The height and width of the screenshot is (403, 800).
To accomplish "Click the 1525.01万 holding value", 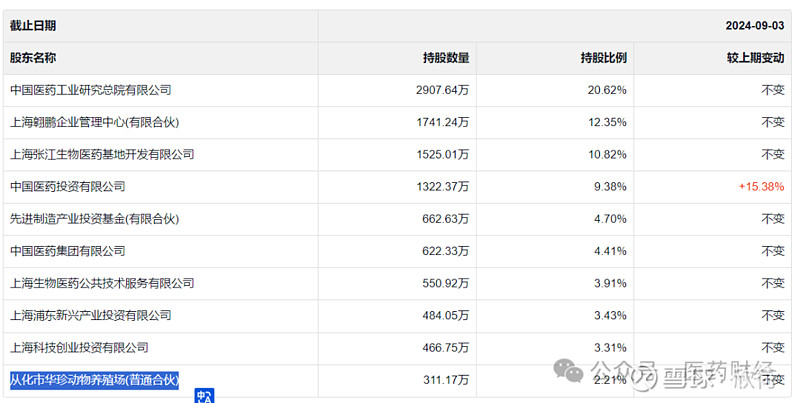I will pyautogui.click(x=442, y=155).
